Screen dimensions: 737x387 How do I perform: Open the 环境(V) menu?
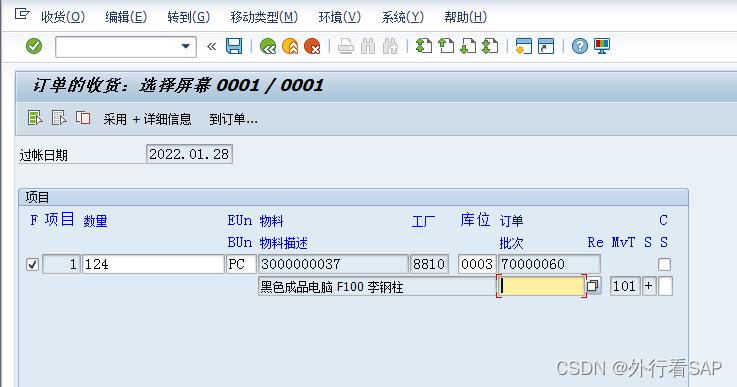point(339,17)
